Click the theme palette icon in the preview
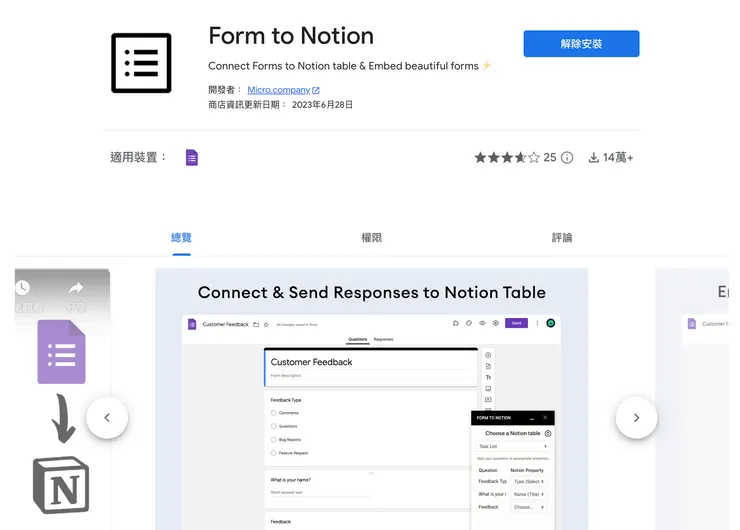This screenshot has height=530, width=740. (x=469, y=323)
